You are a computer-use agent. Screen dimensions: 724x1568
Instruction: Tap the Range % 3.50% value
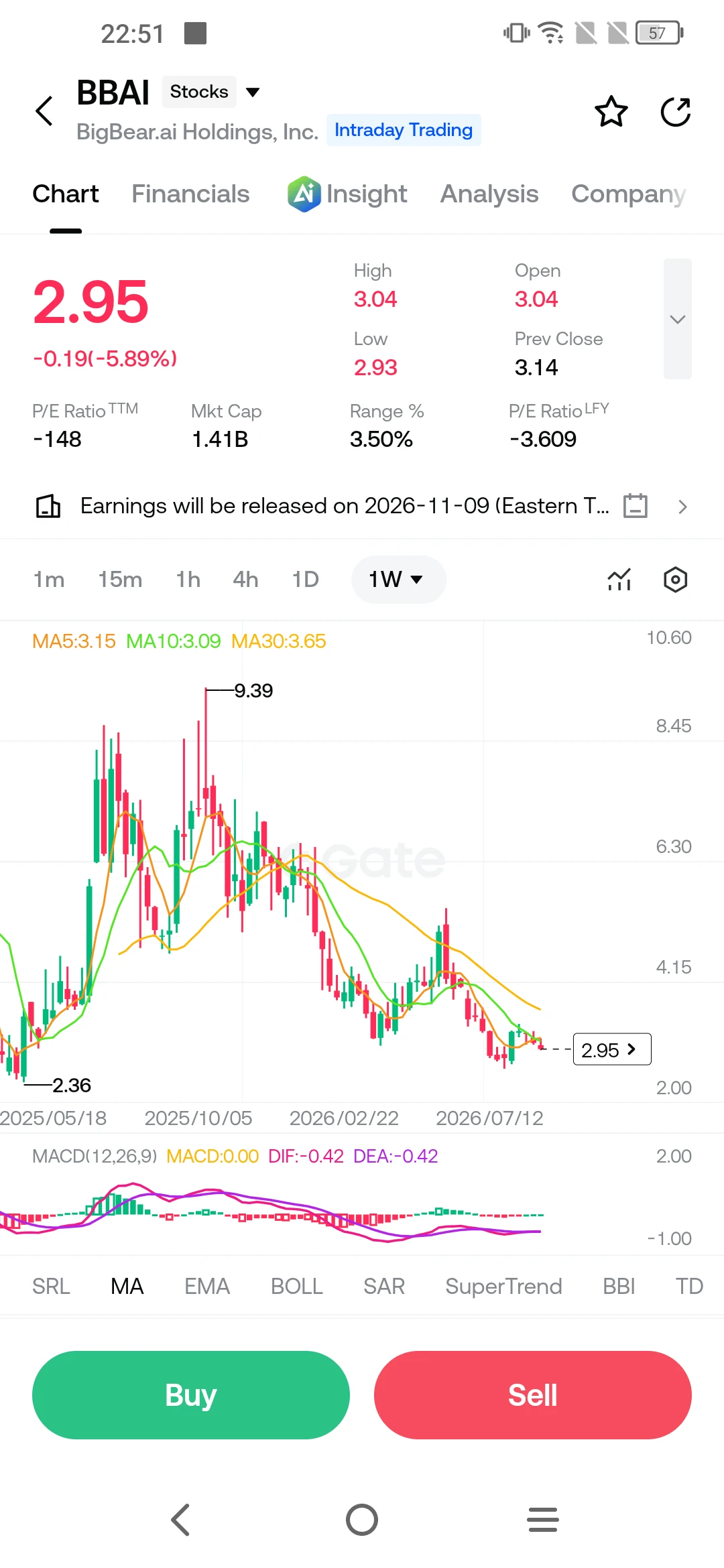(381, 440)
